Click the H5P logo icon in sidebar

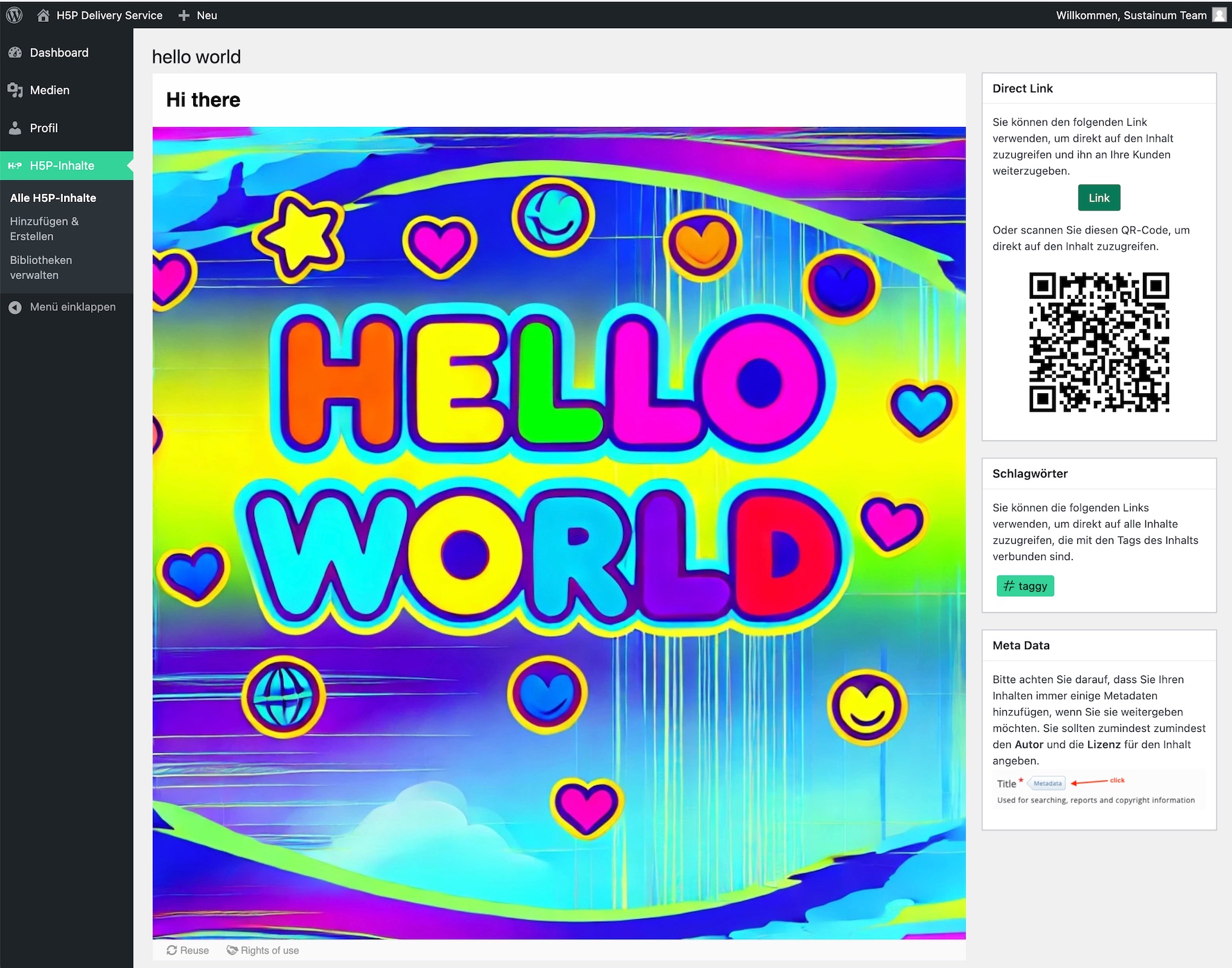pos(15,166)
